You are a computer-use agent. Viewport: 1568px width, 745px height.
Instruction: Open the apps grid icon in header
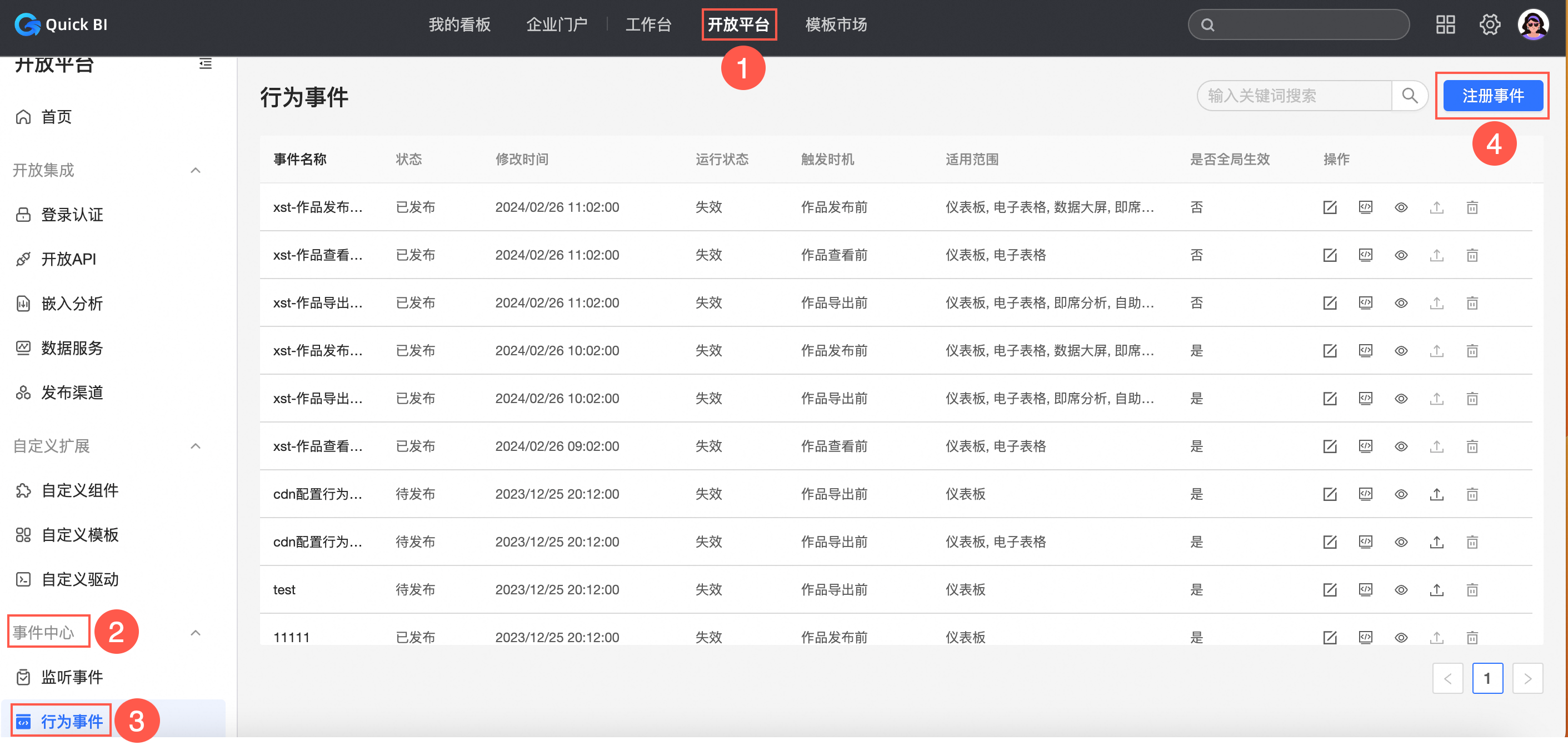(1445, 24)
